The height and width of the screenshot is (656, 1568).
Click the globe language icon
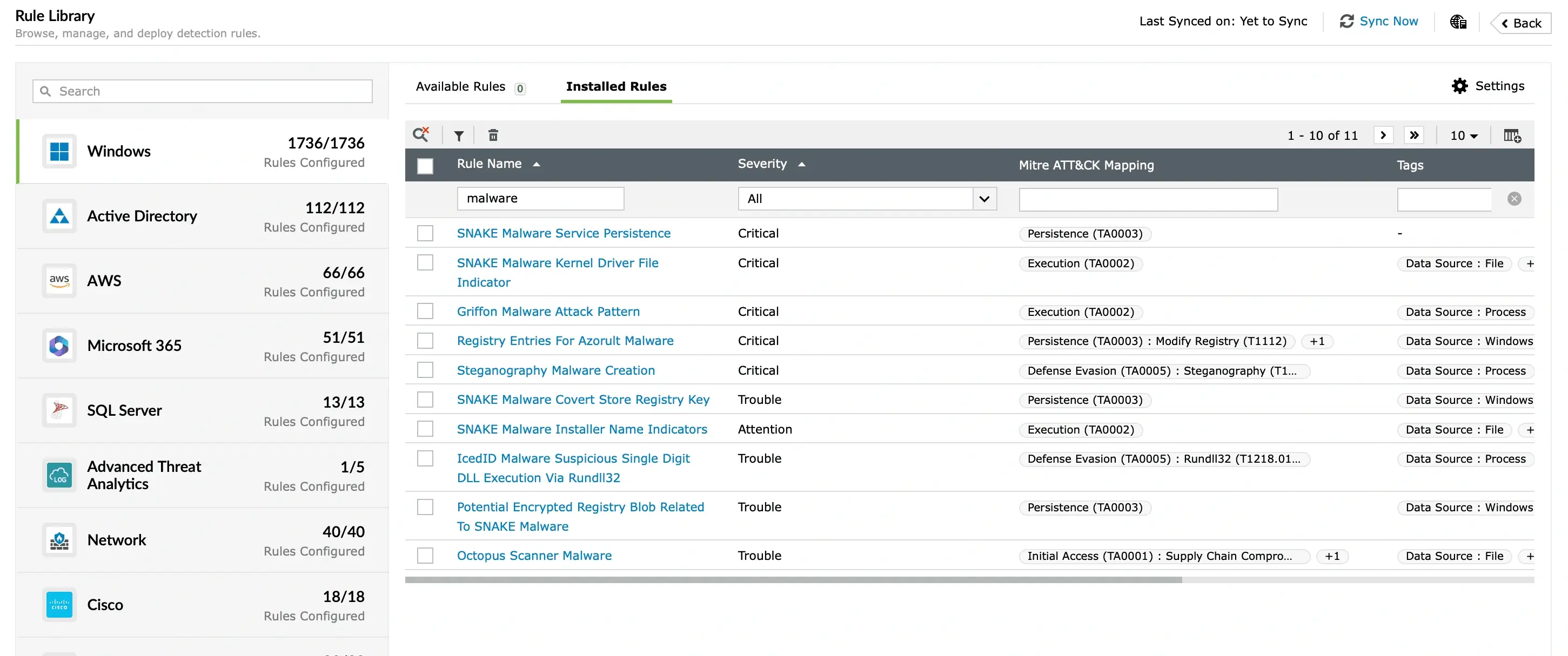pyautogui.click(x=1458, y=22)
